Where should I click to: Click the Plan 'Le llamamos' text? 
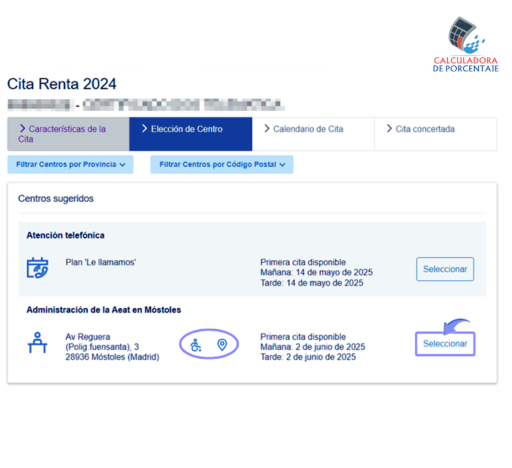click(x=101, y=262)
